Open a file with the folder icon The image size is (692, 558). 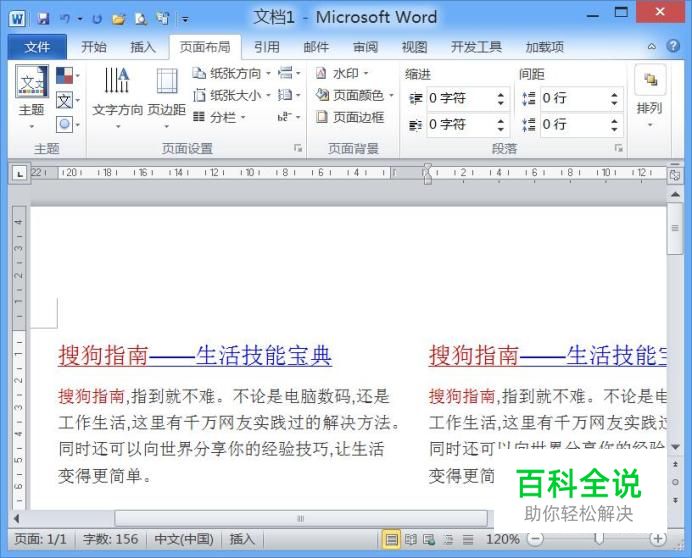tap(118, 19)
